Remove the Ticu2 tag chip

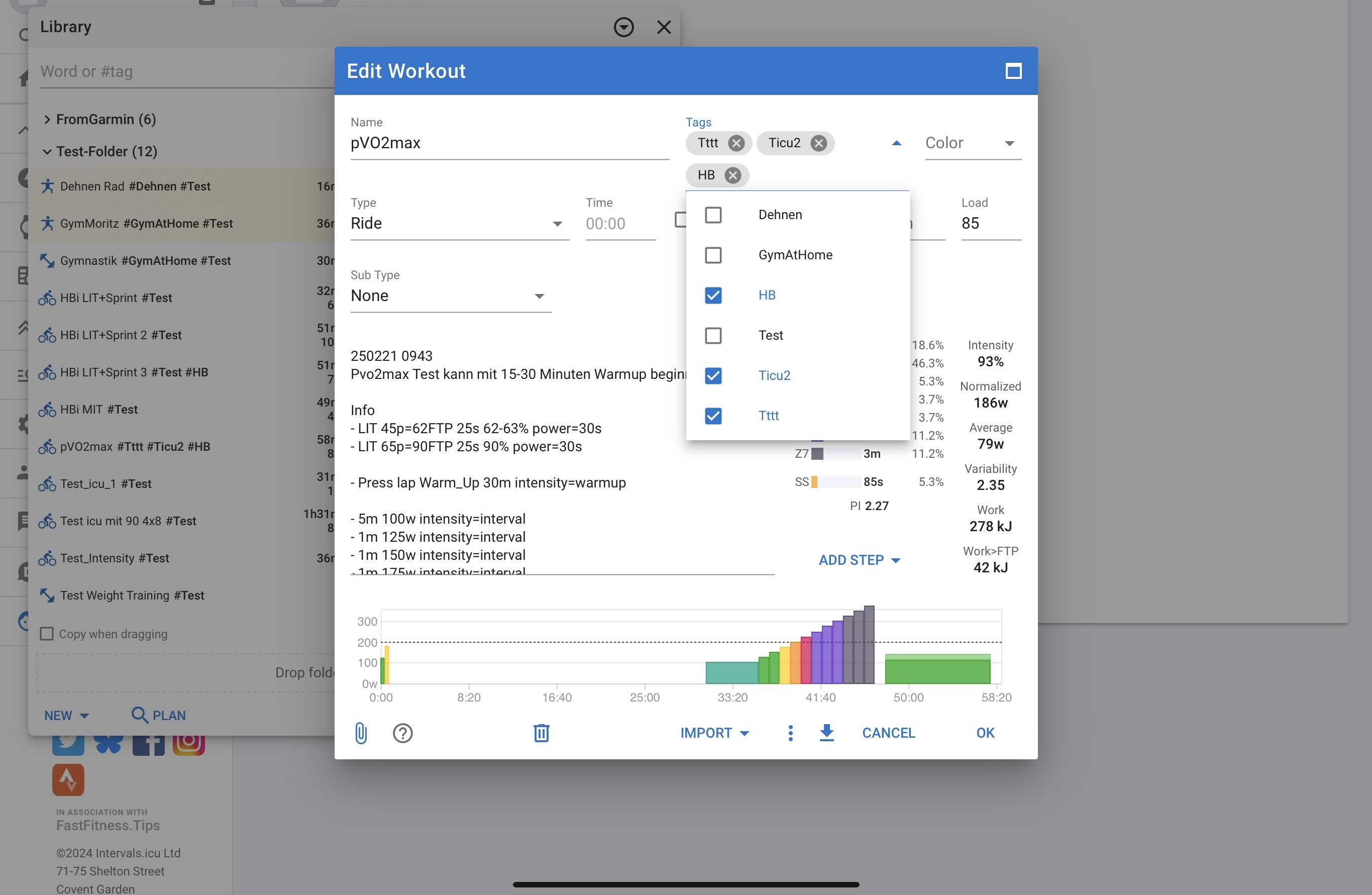[818, 143]
